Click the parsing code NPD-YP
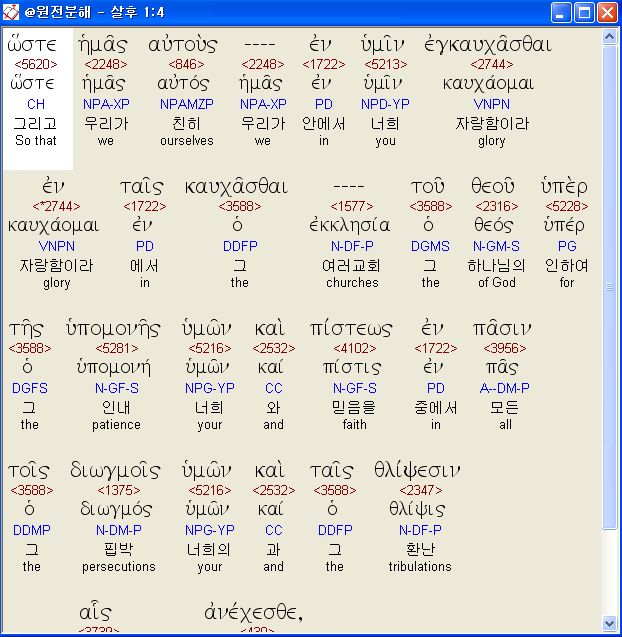This screenshot has width=622, height=637. coord(385,104)
